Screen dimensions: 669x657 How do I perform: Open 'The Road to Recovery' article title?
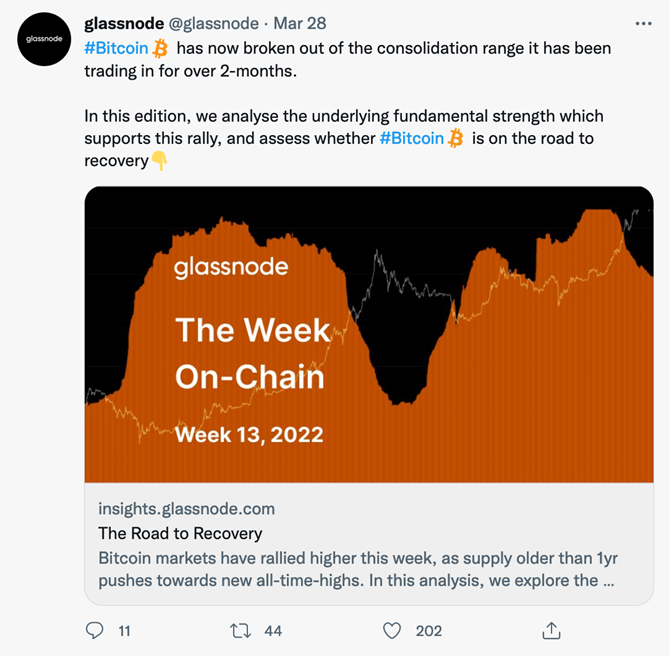180,534
